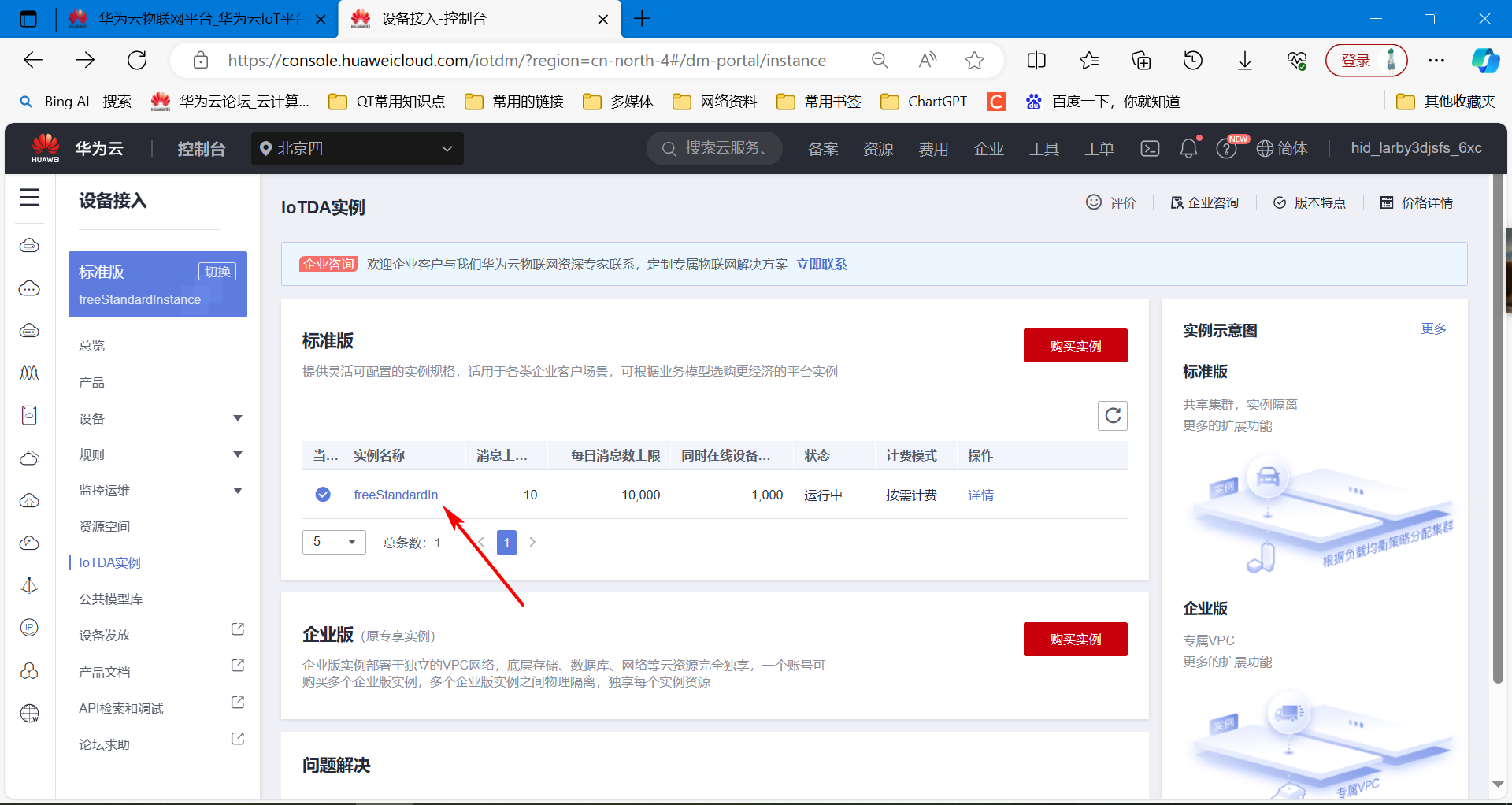The image size is (1512, 805).
Task: Open the 北京四 region dropdown
Action: click(358, 148)
